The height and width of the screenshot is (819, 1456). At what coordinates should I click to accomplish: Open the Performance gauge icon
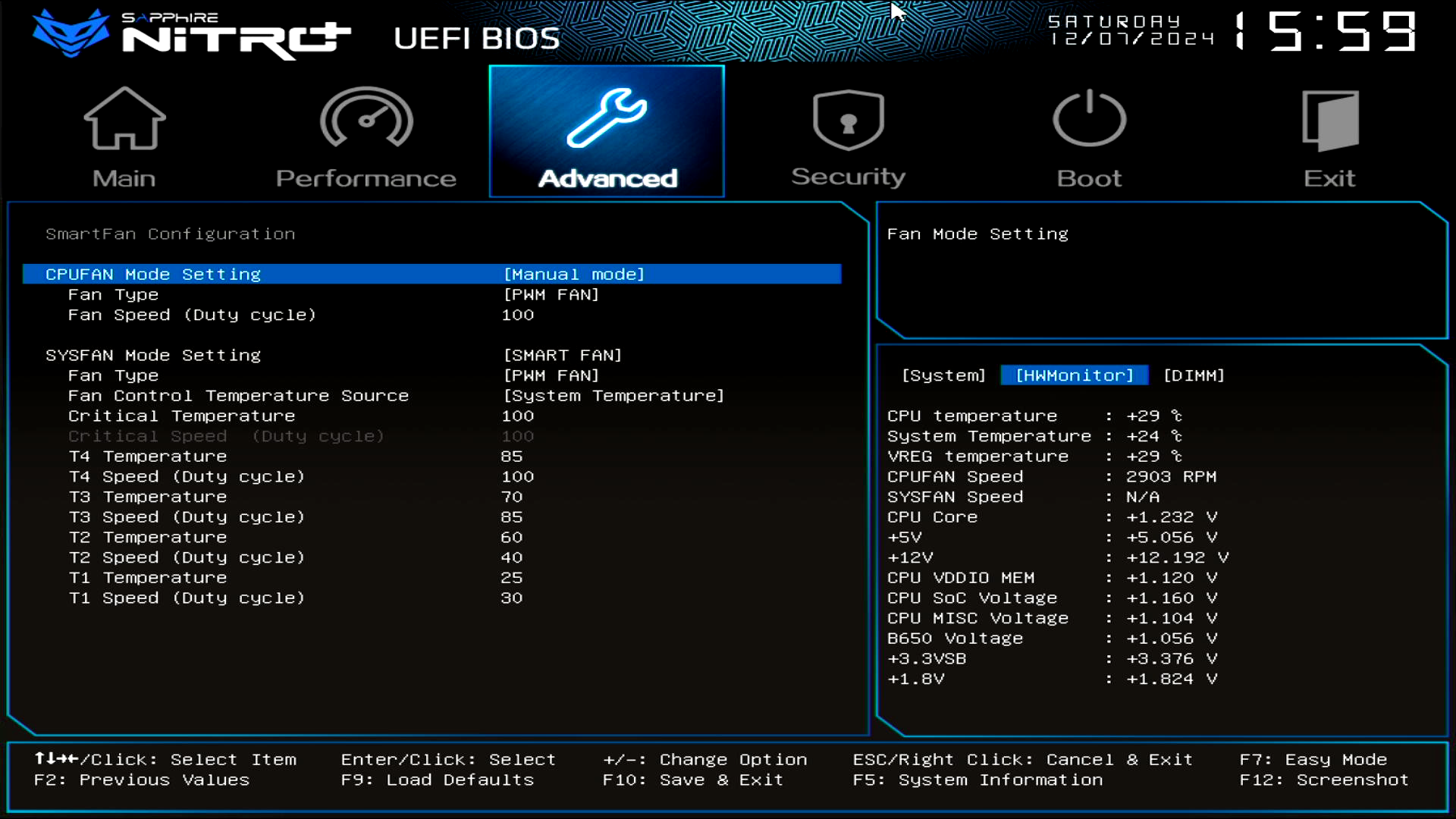(x=366, y=119)
